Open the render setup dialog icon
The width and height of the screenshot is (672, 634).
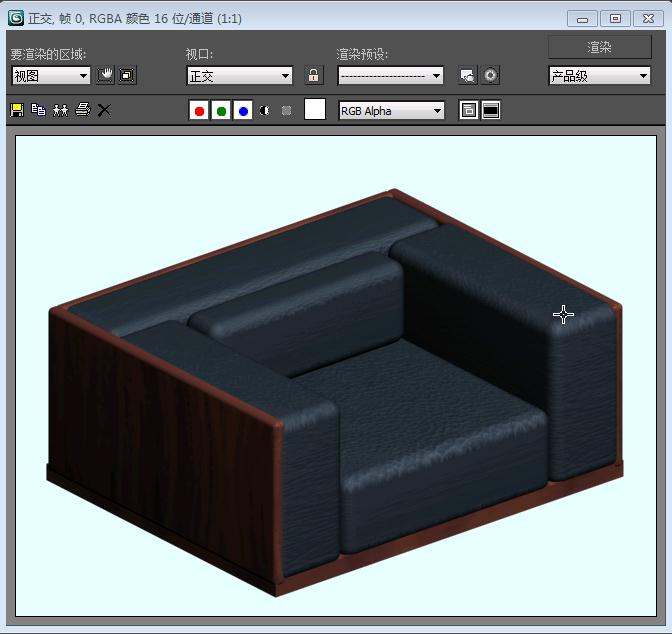468,75
